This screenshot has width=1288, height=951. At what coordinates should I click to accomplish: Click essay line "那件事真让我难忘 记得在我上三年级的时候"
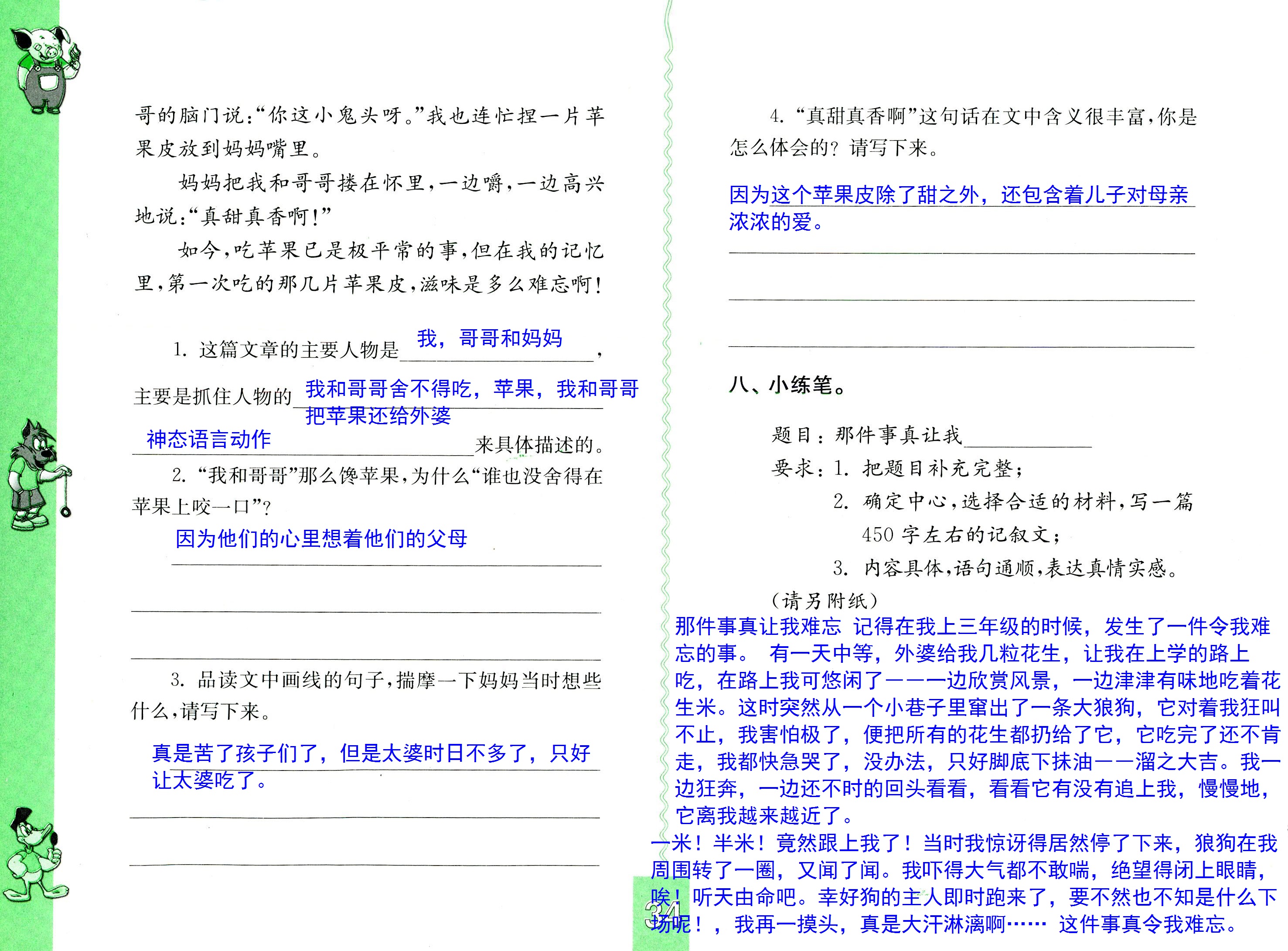973,626
